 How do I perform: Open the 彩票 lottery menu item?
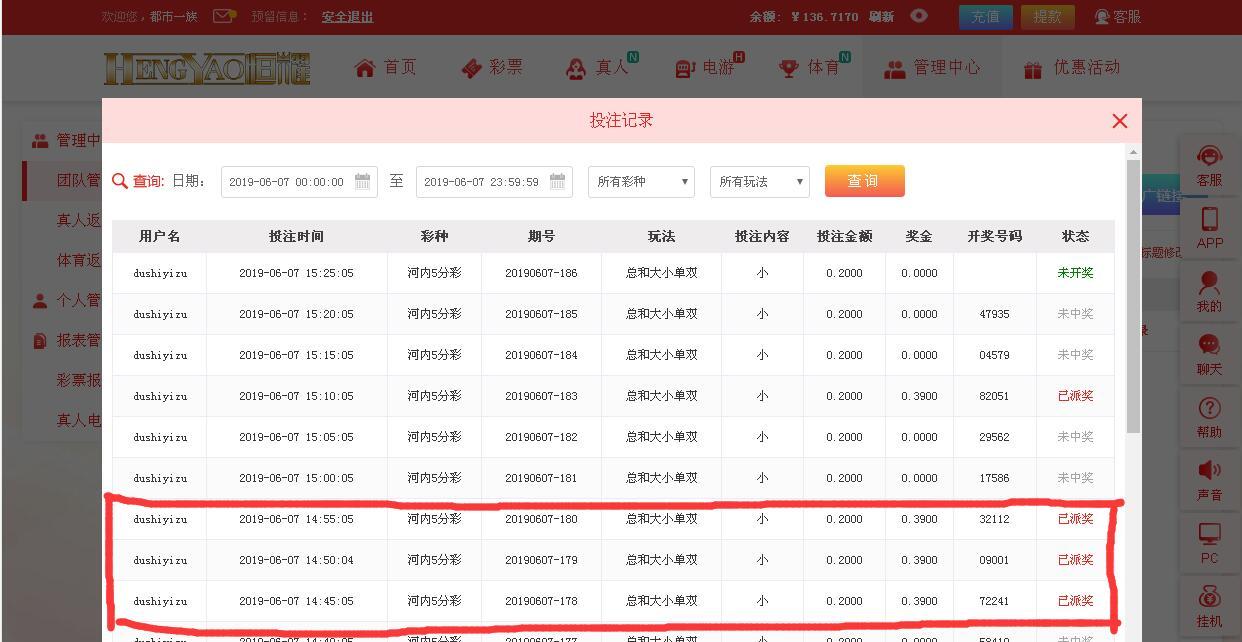[492, 68]
